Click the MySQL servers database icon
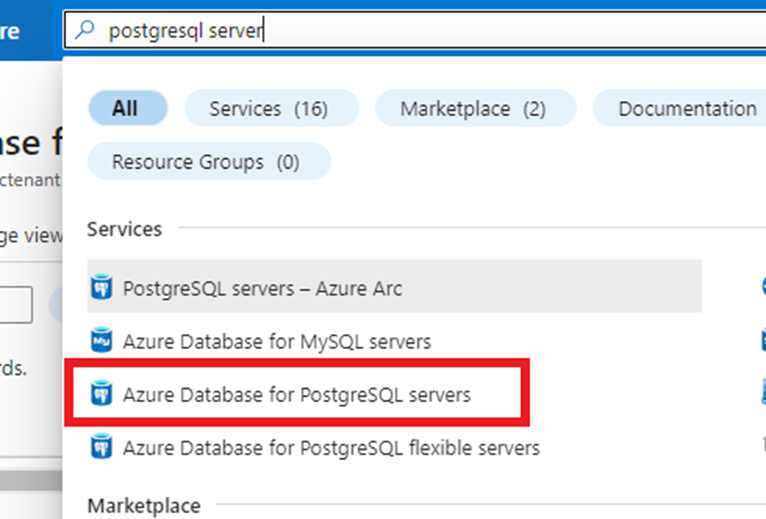Viewport: 766px width, 519px height. click(102, 340)
